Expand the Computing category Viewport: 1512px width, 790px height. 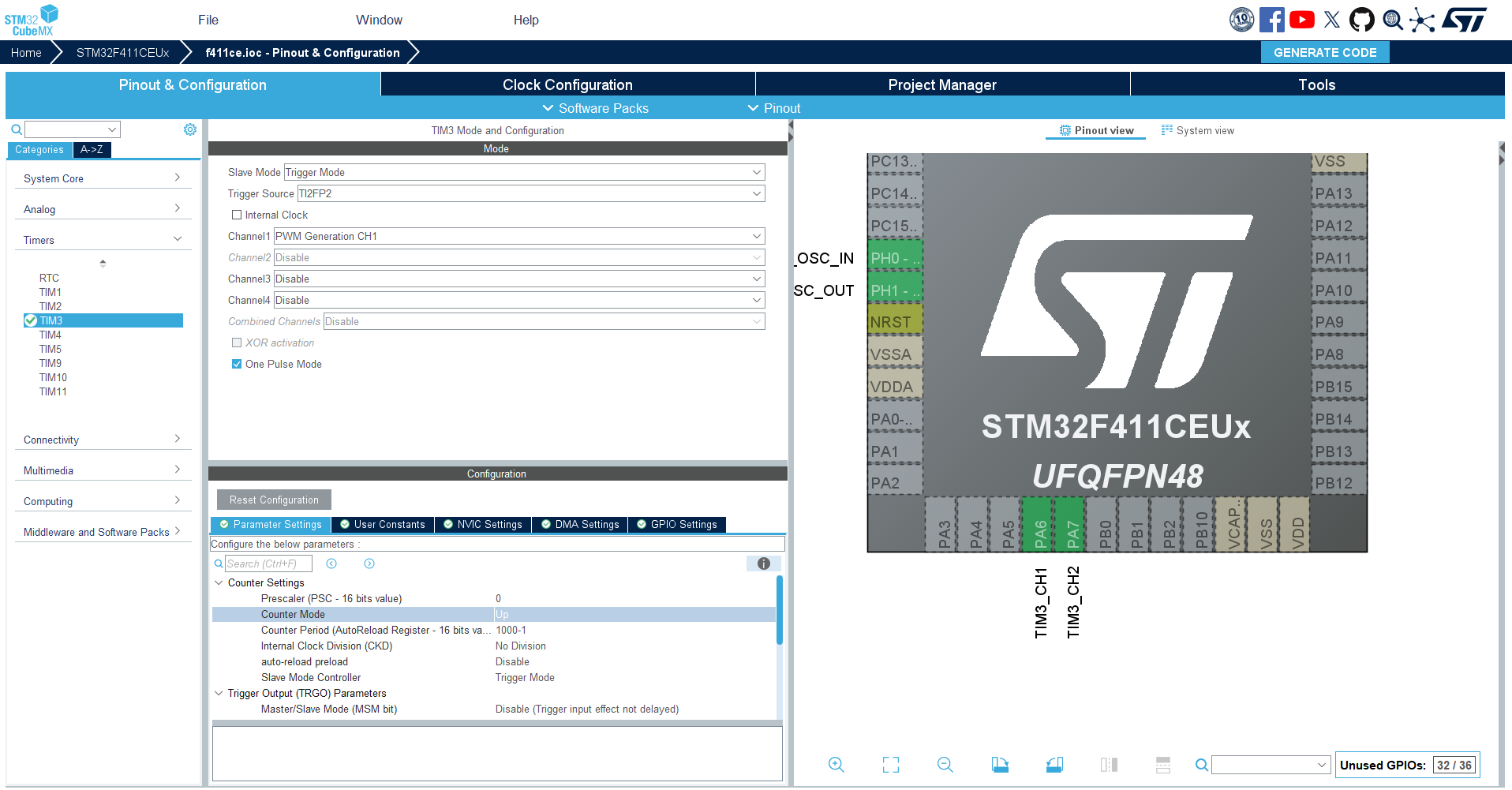pyautogui.click(x=103, y=501)
